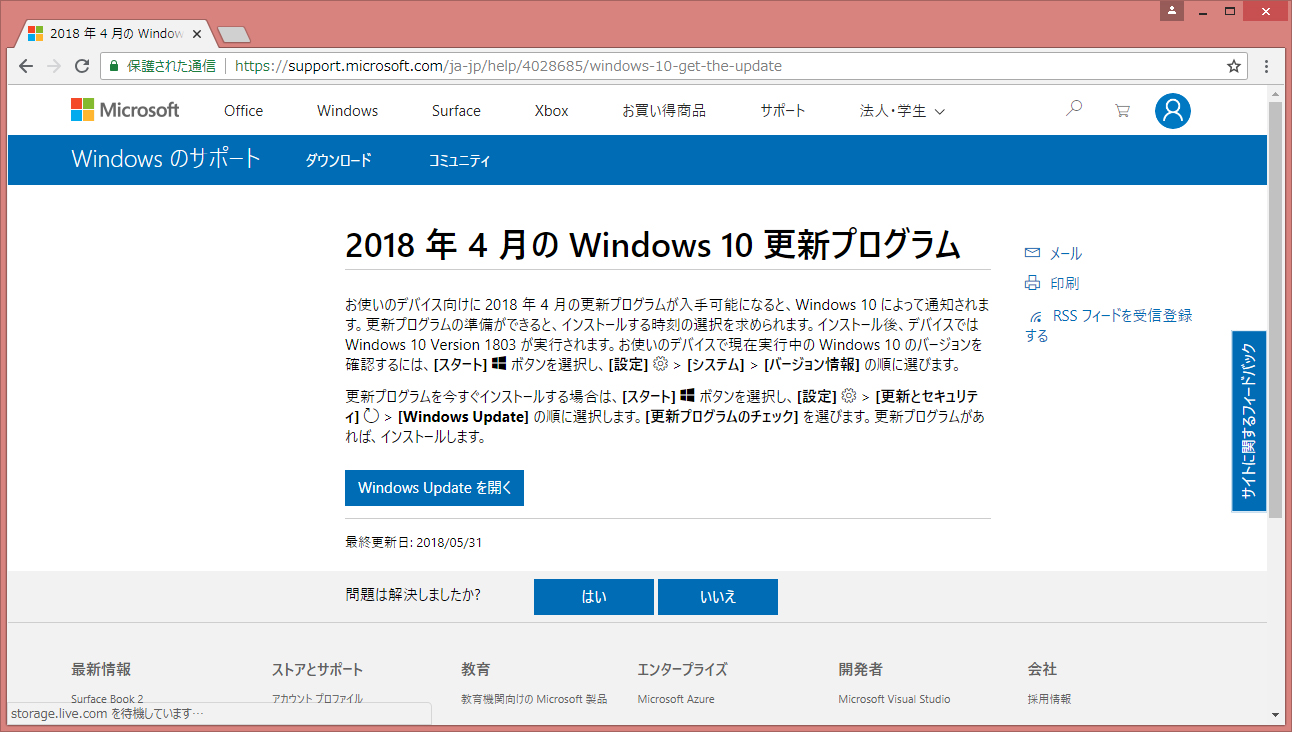Viewport: 1292px width, 732px height.
Task: Click the Windows Update を開く button
Action: tap(434, 488)
